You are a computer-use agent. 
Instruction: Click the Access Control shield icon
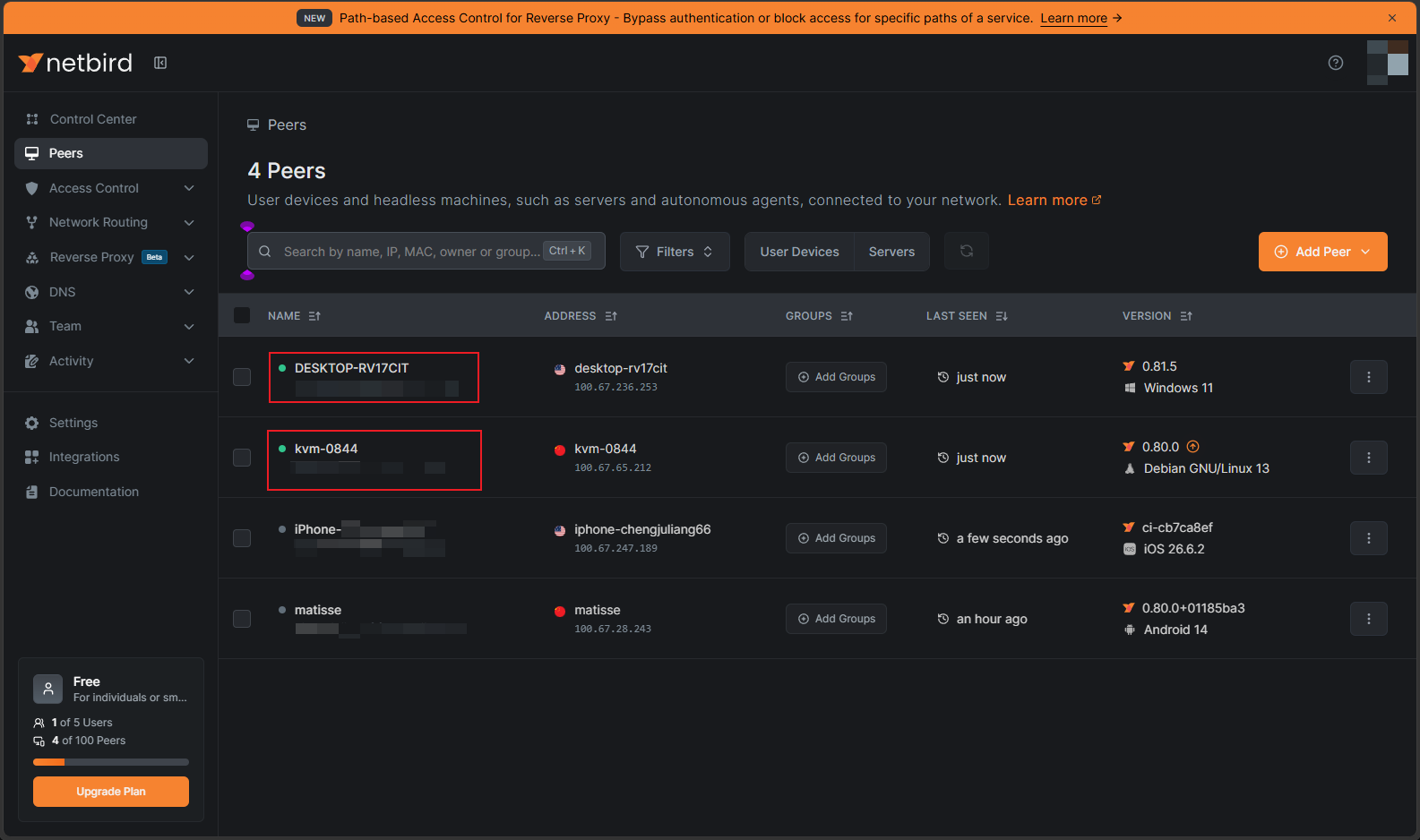pyautogui.click(x=32, y=188)
